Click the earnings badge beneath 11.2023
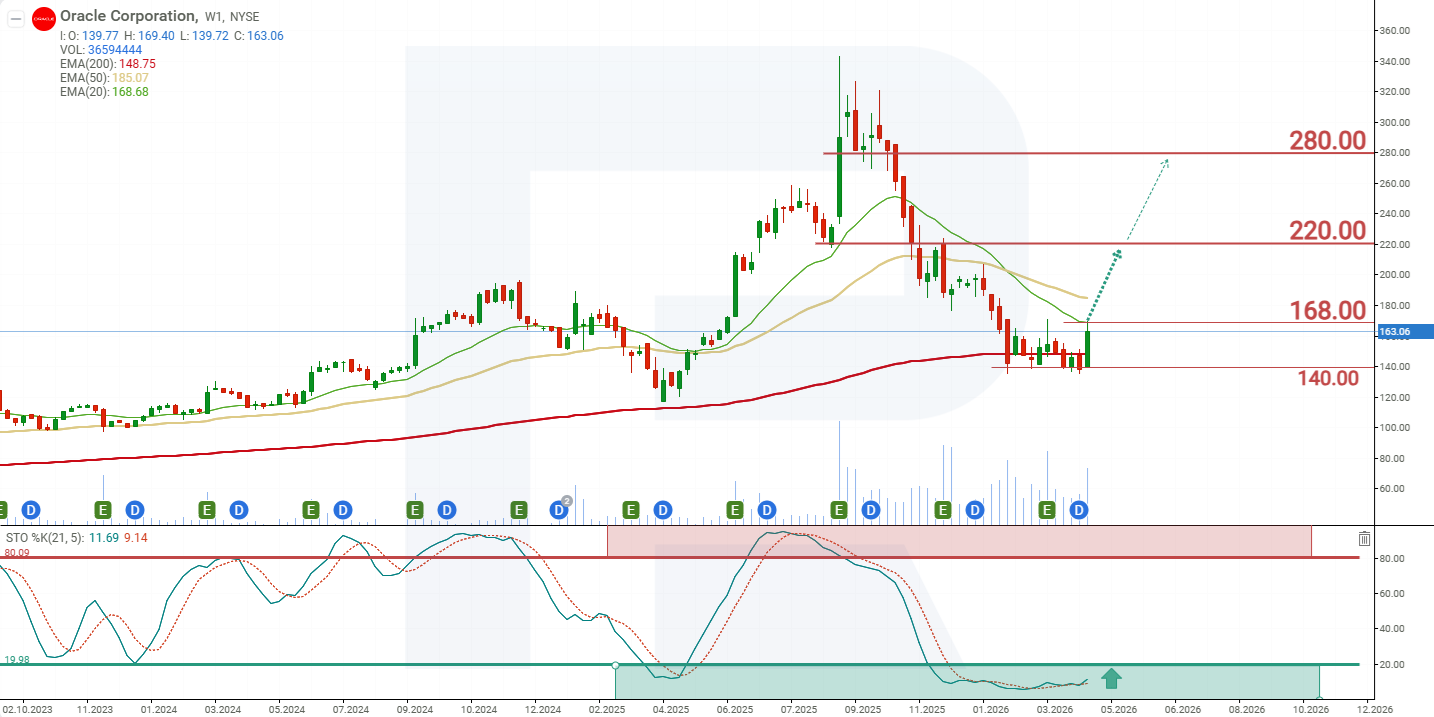 pos(103,510)
